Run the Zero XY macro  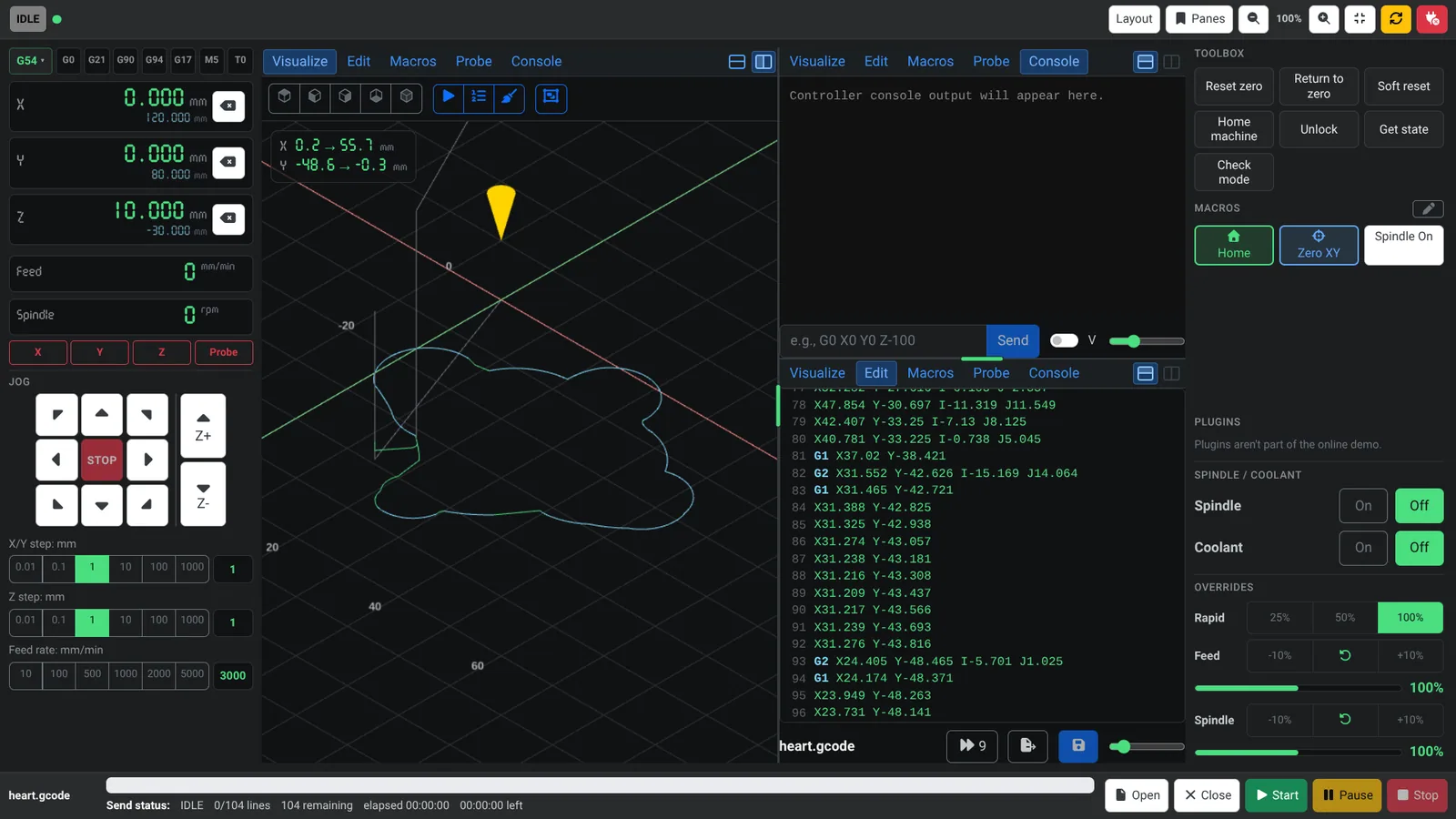pos(1319,246)
